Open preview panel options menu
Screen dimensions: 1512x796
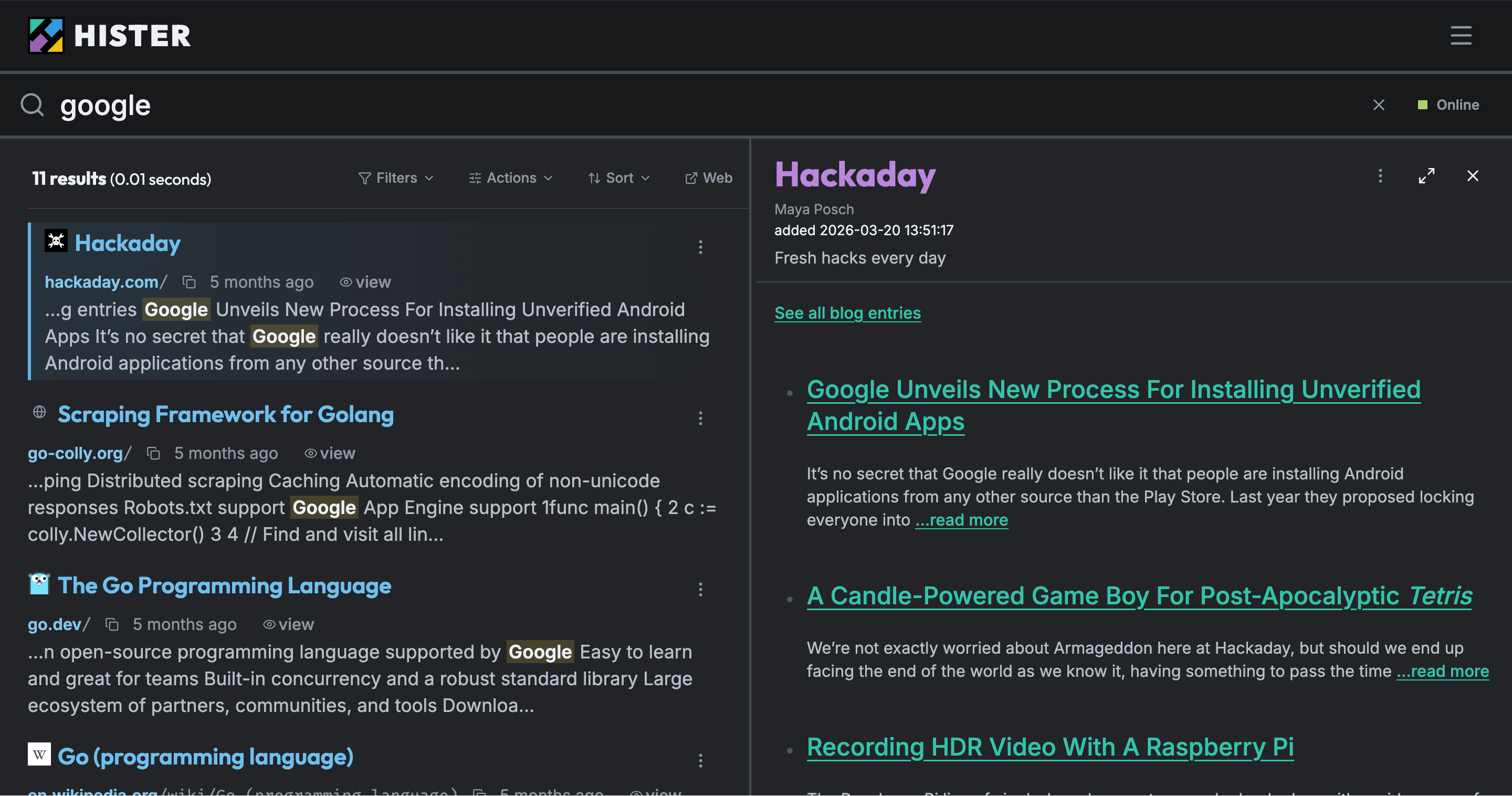[1380, 175]
